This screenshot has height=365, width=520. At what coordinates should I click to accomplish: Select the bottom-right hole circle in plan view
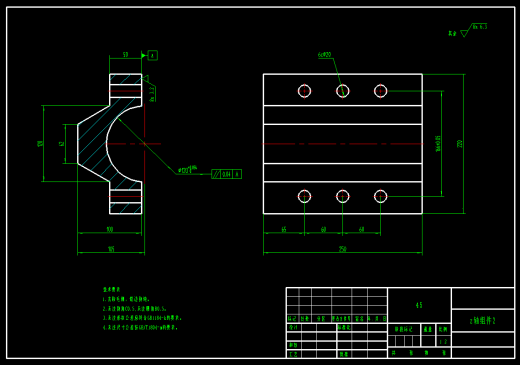(381, 196)
